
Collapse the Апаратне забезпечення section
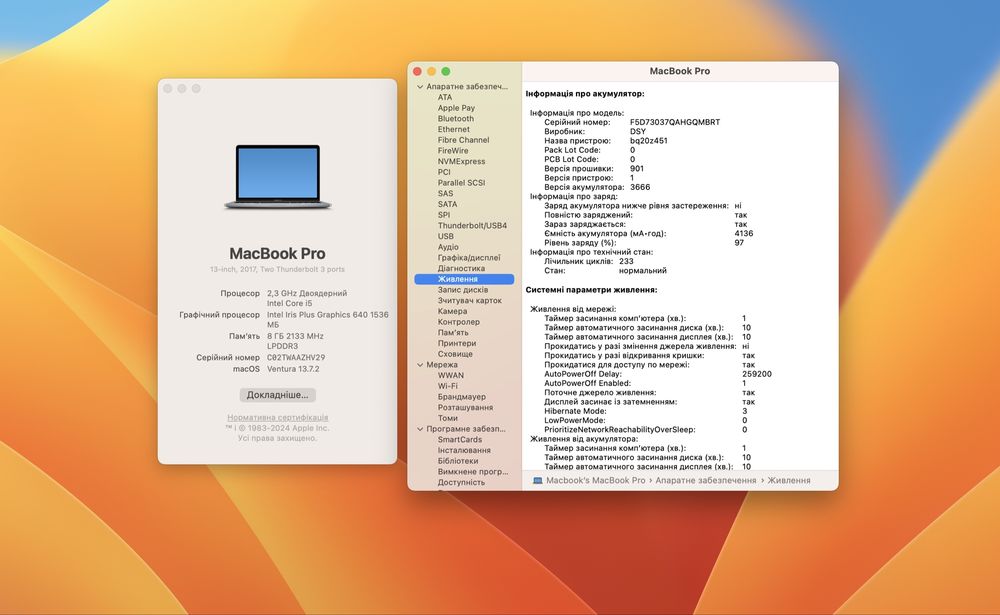420,87
